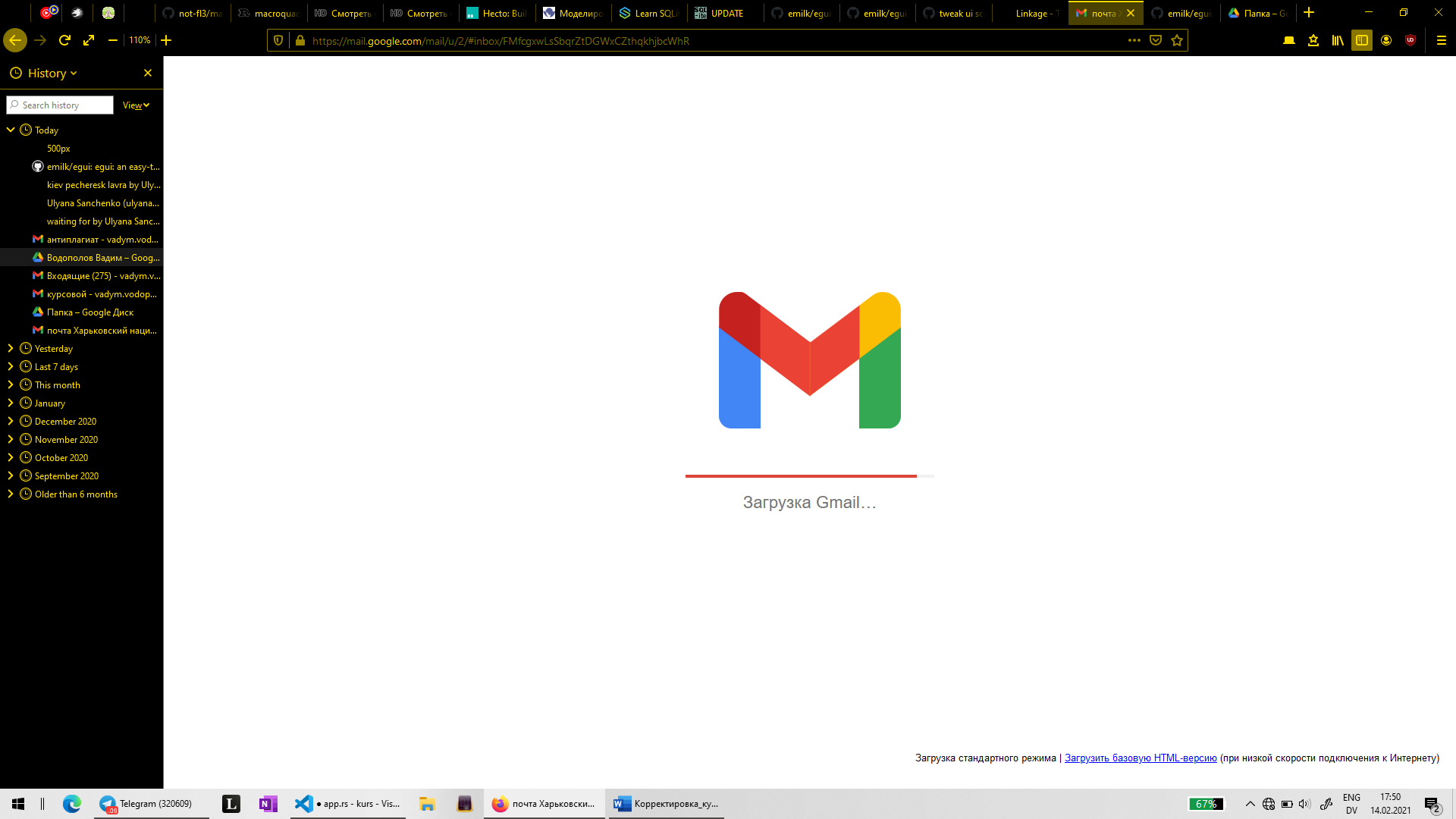Bookmark this page with the star
The image size is (1456, 819).
(x=1177, y=40)
